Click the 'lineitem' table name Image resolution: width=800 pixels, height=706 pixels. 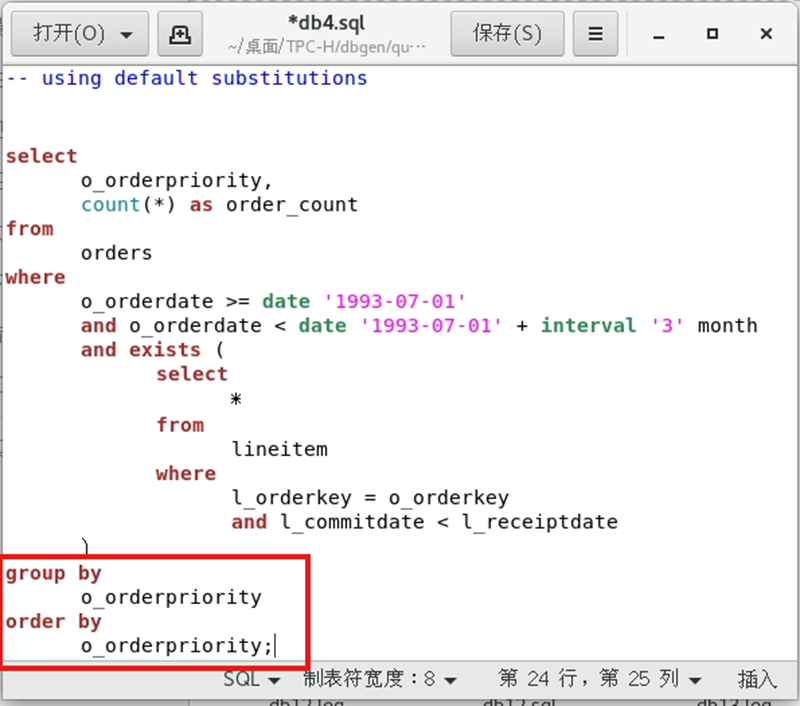coord(280,449)
